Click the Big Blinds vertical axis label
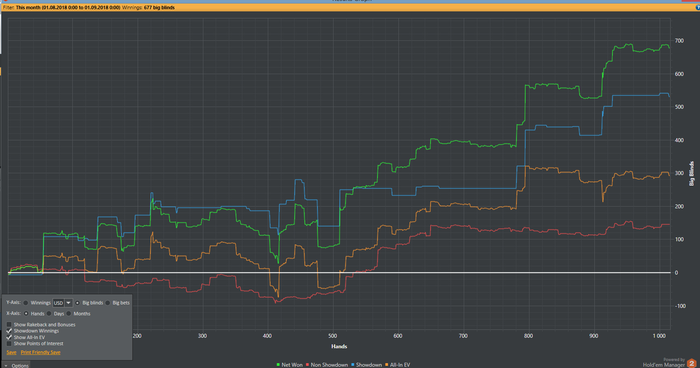The image size is (700, 368). click(692, 174)
